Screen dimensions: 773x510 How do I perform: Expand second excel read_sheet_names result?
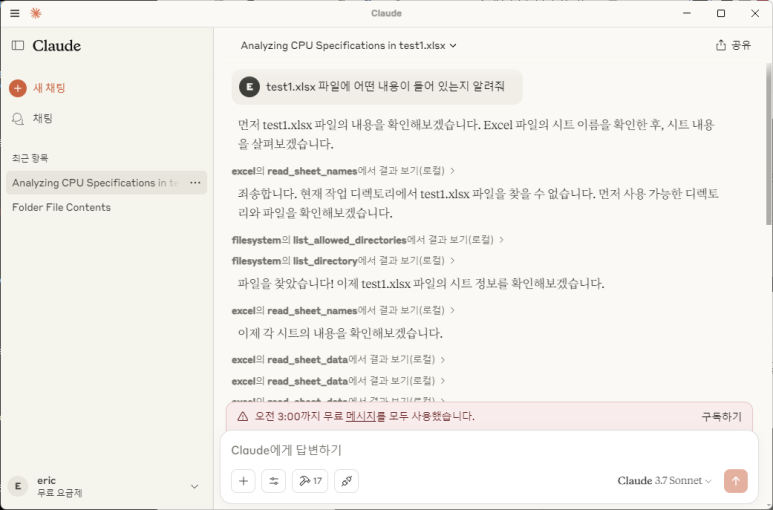[343, 310]
